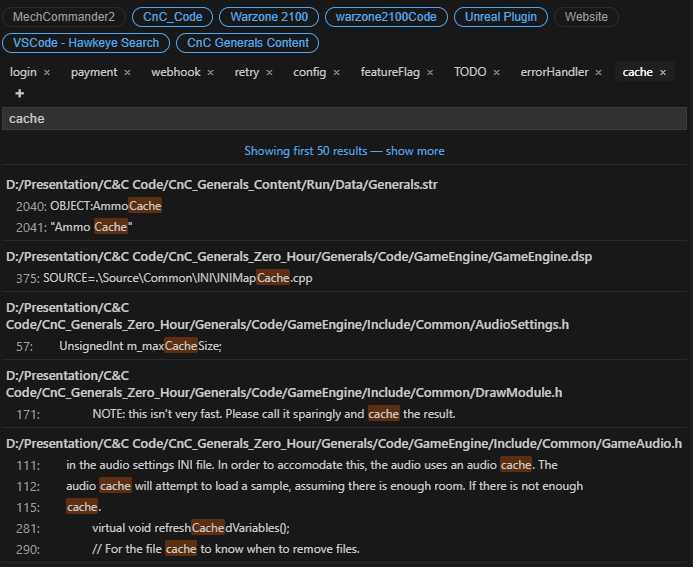Switch to the webhook search tab
The image size is (693, 567).
[176, 72]
